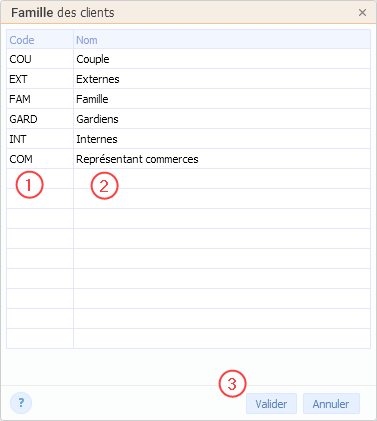
Task: Select the Internes name cell
Action: pos(222,139)
